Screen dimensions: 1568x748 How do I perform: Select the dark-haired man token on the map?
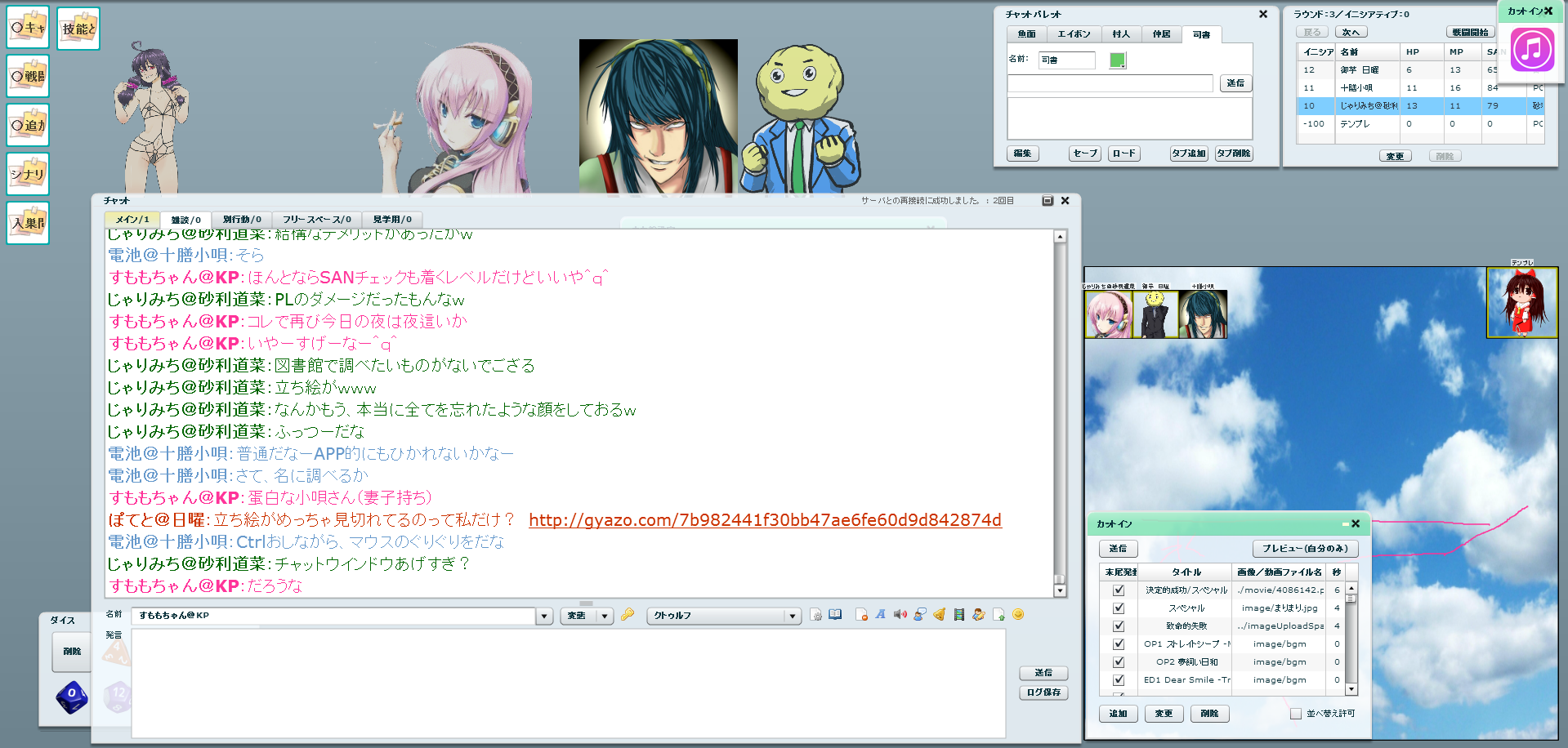(1203, 314)
